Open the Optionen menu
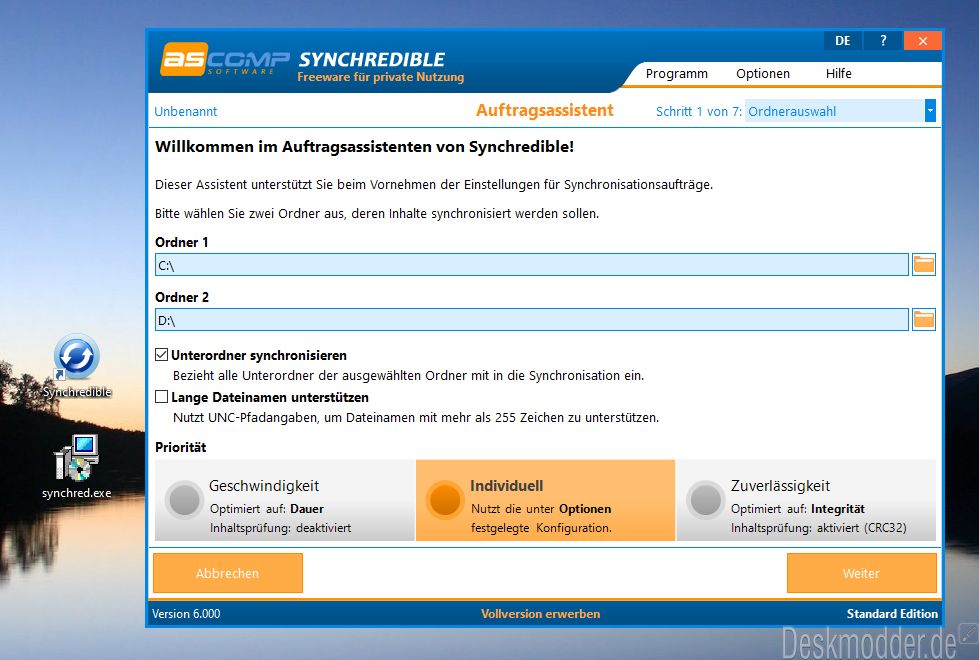 click(763, 74)
